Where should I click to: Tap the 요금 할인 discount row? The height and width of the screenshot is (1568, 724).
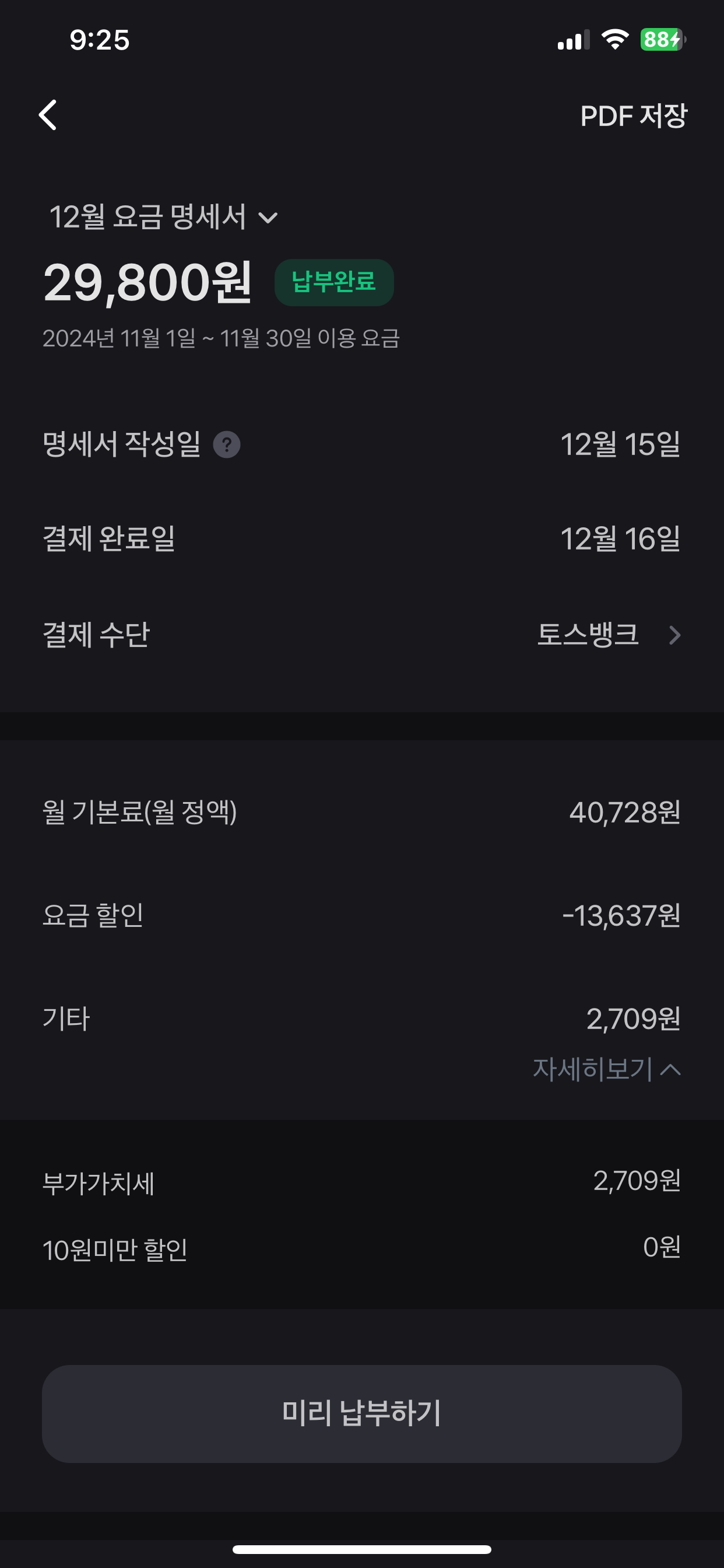(x=361, y=915)
